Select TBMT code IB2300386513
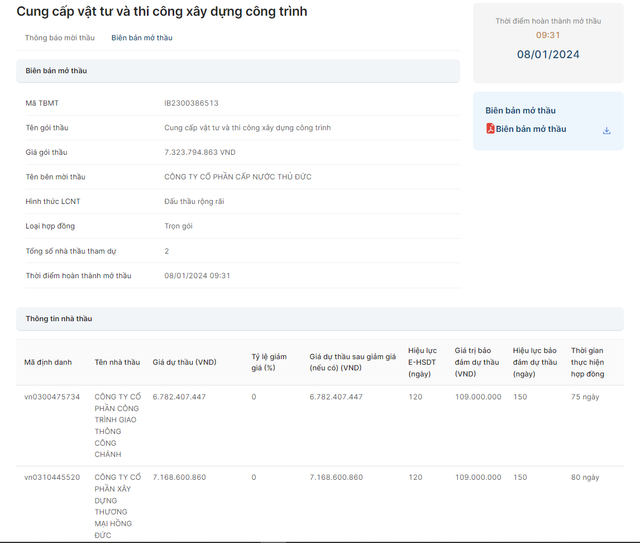Screen dimensions: 640x543 pos(191,103)
